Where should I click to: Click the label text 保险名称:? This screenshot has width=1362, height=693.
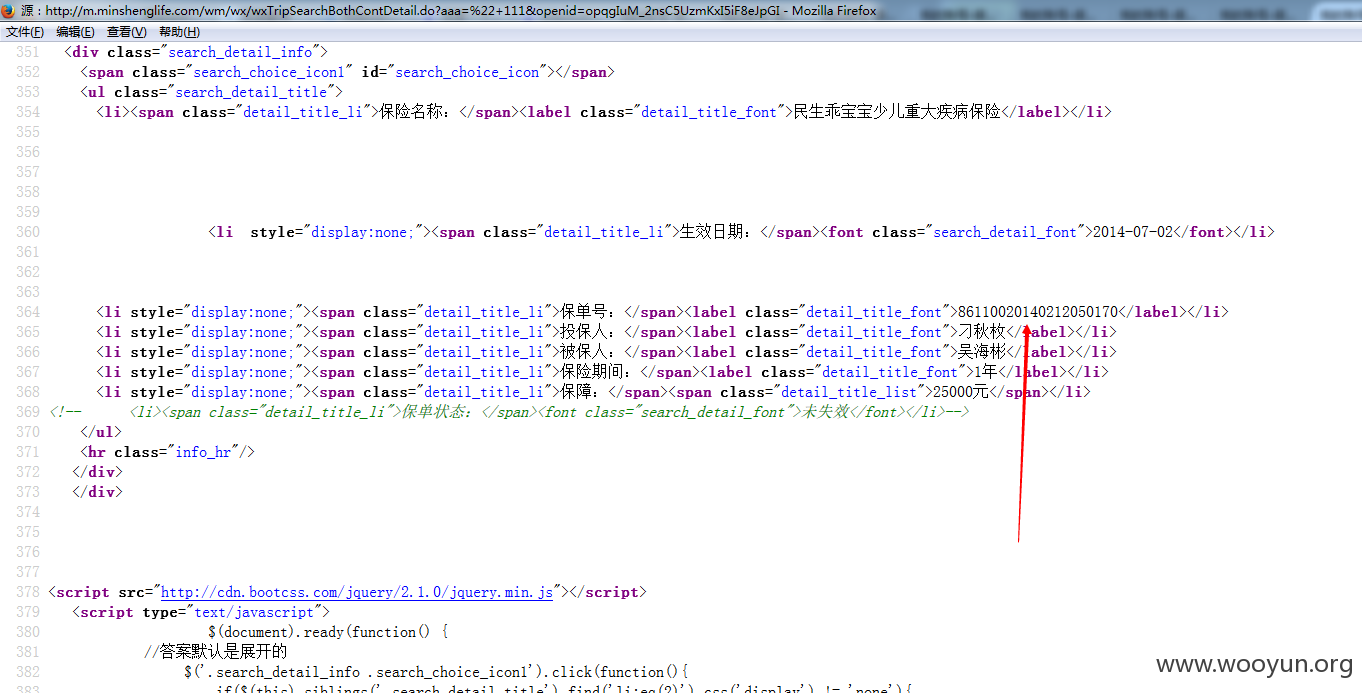(415, 112)
